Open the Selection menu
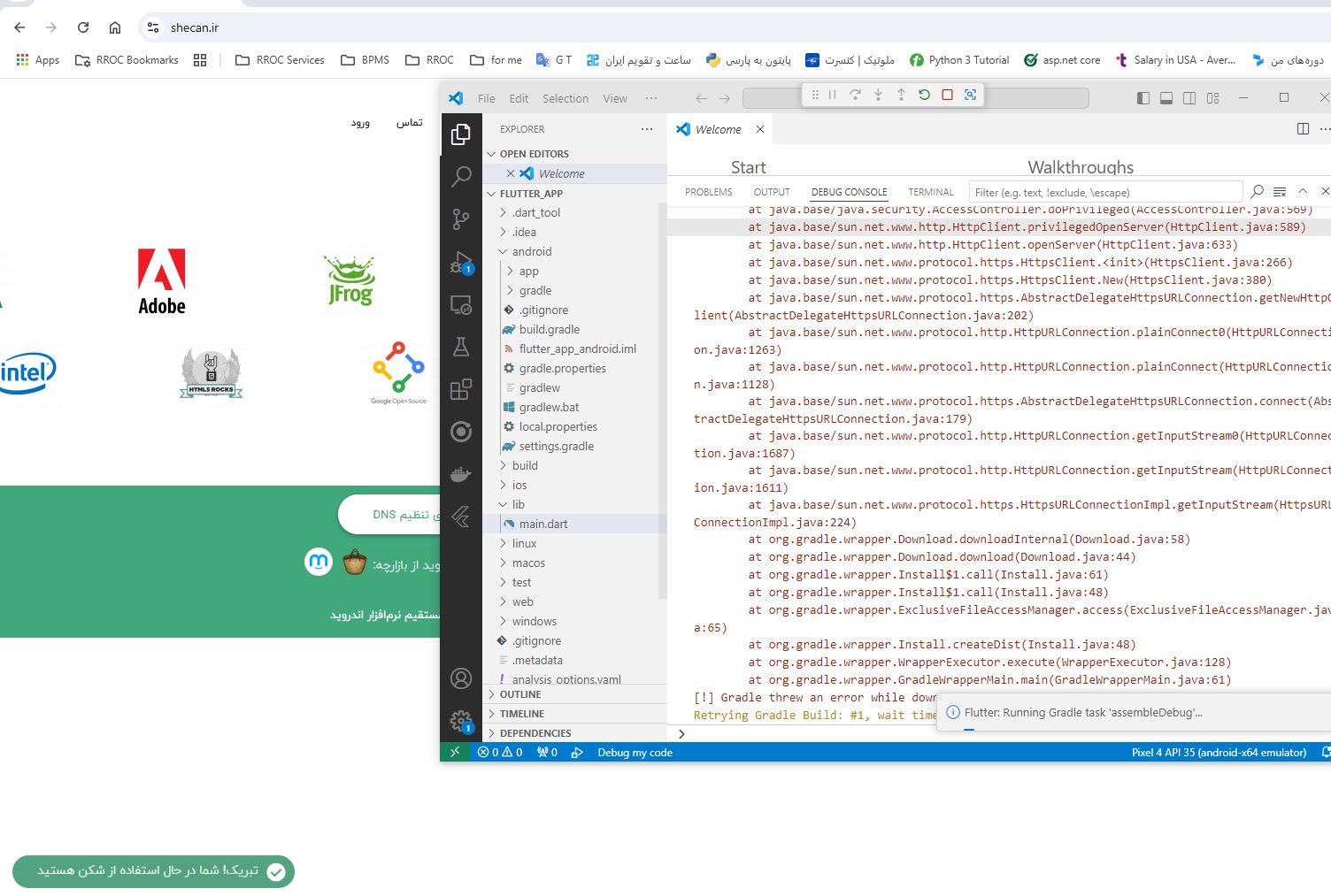 coord(565,98)
